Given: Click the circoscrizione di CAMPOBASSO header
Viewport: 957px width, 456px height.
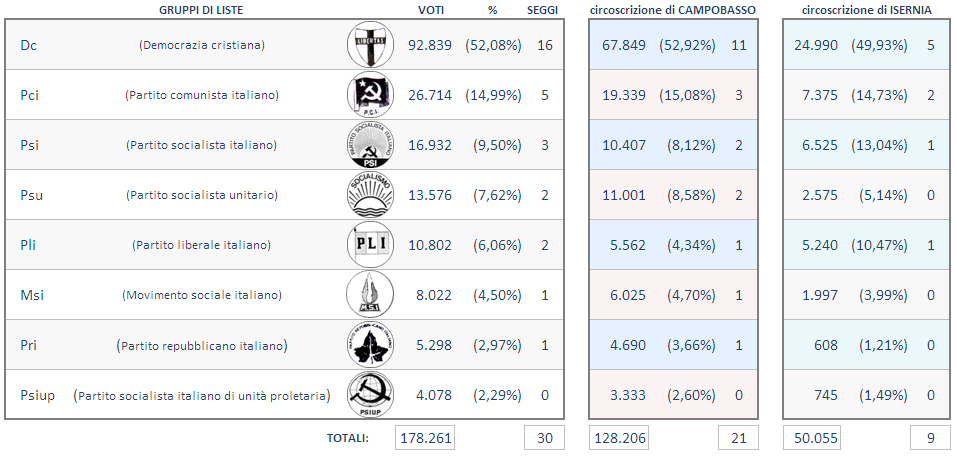Looking at the screenshot, I should coord(673,9).
